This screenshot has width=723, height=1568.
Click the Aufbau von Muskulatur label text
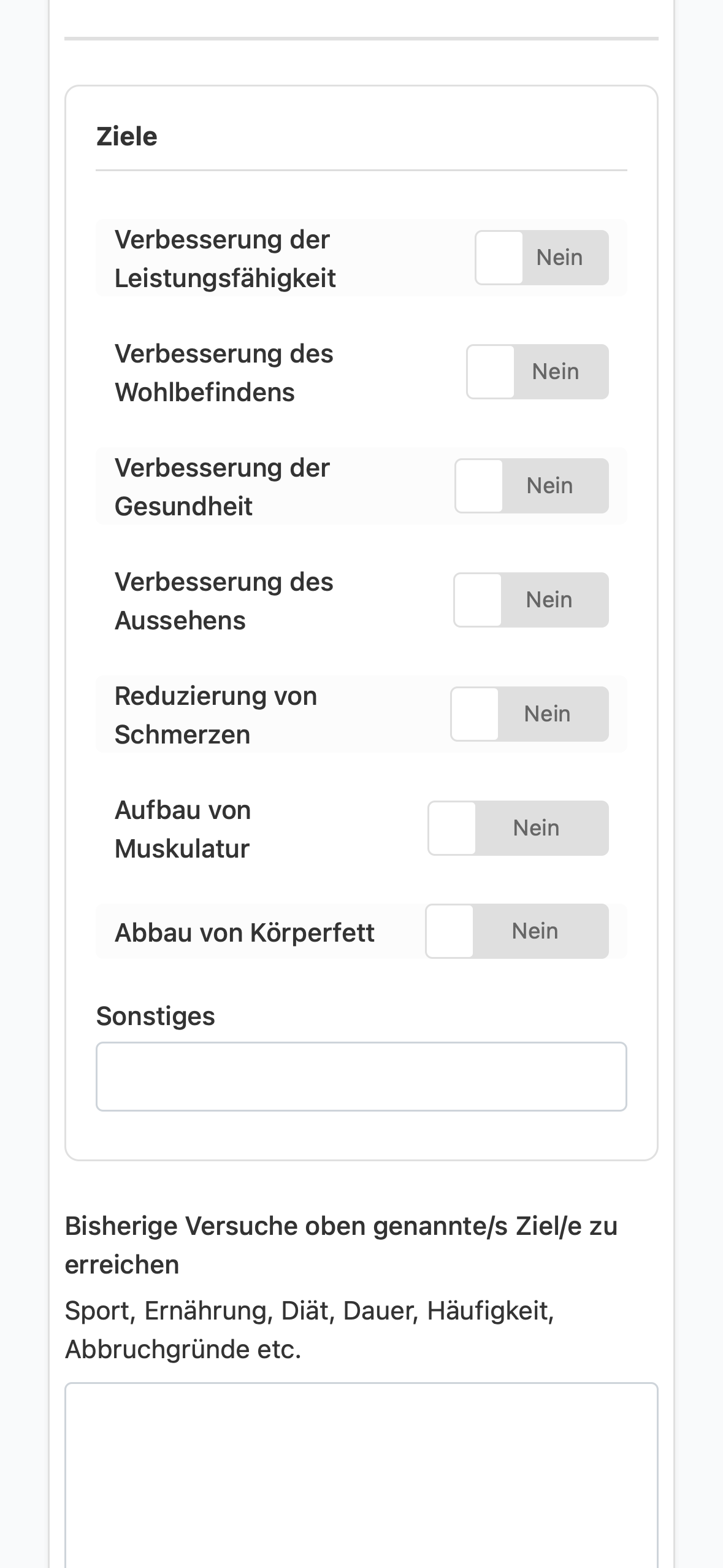pyautogui.click(x=183, y=829)
